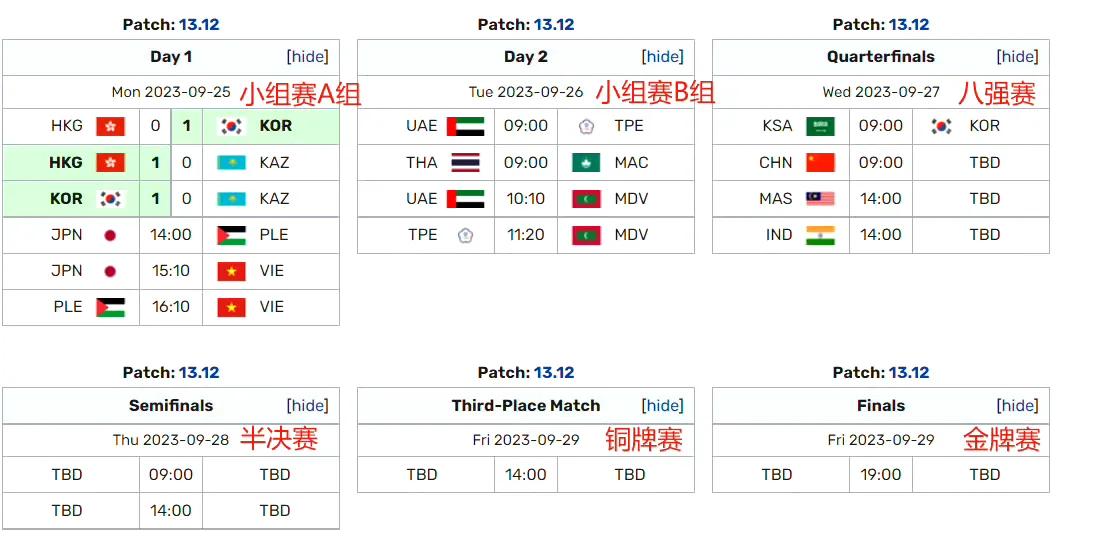Click the Thailand flag next to THA

(465, 162)
